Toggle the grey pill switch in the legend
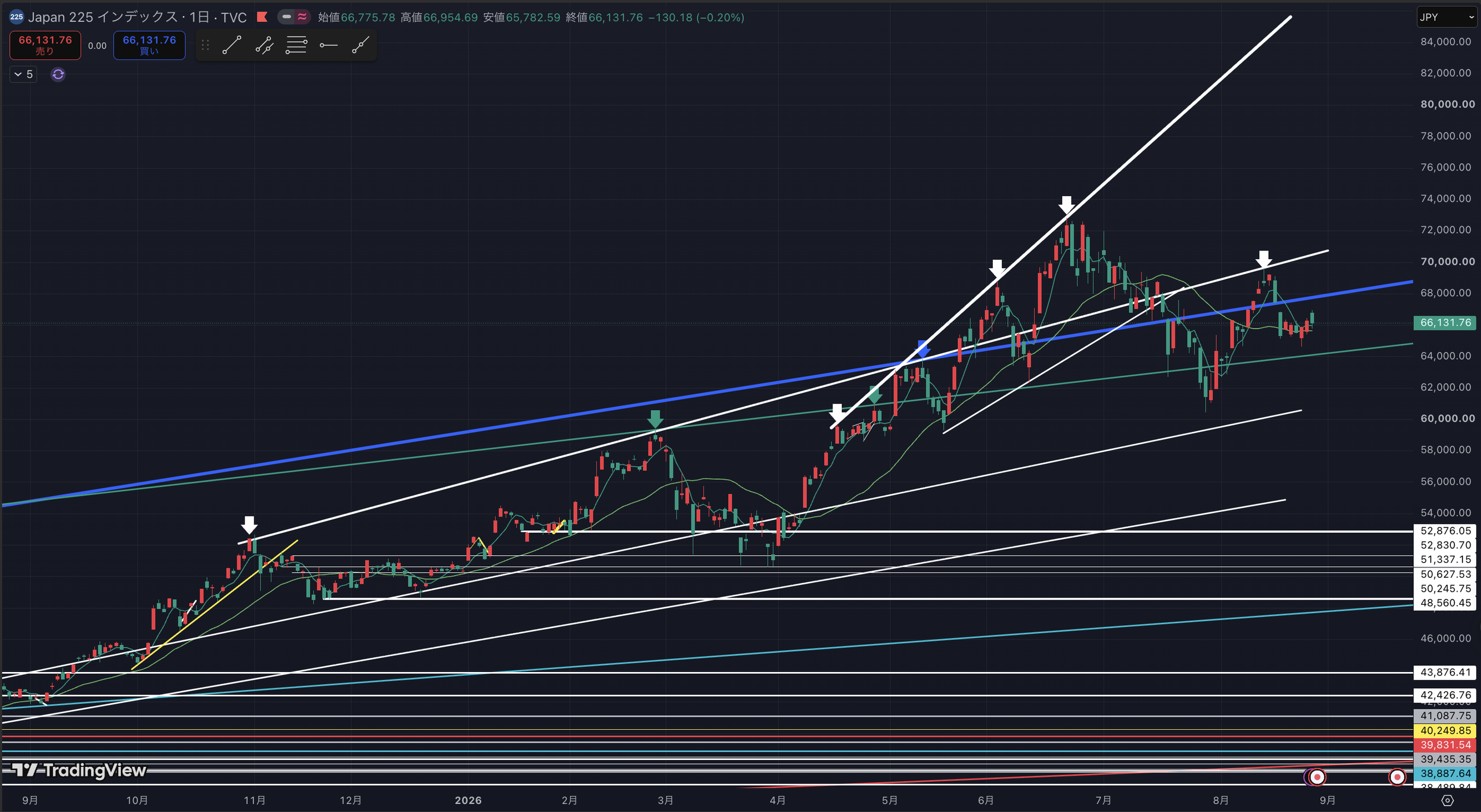Viewport: 1481px width, 812px height. click(x=286, y=17)
